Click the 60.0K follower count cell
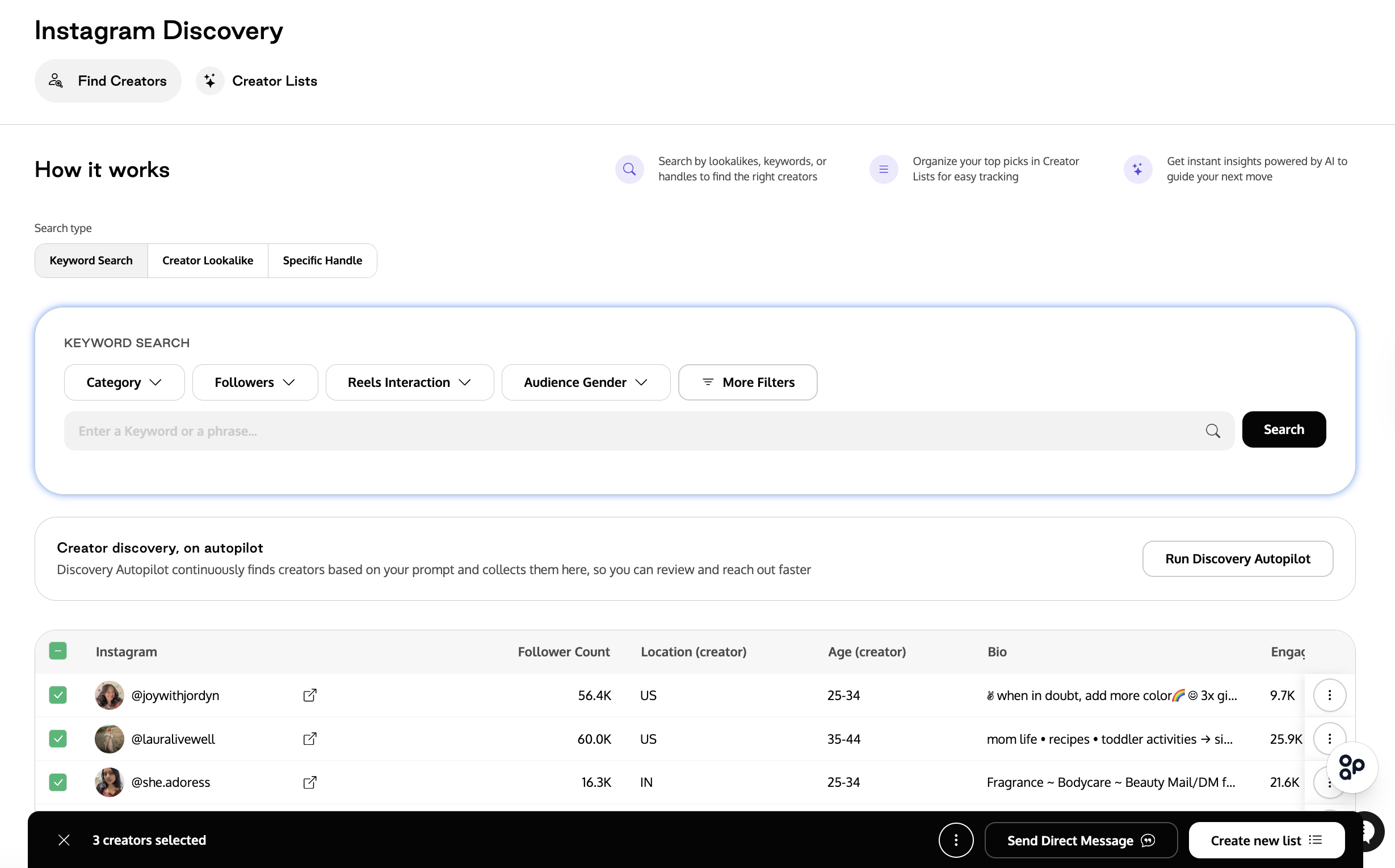Image resolution: width=1395 pixels, height=868 pixels. coord(594,739)
